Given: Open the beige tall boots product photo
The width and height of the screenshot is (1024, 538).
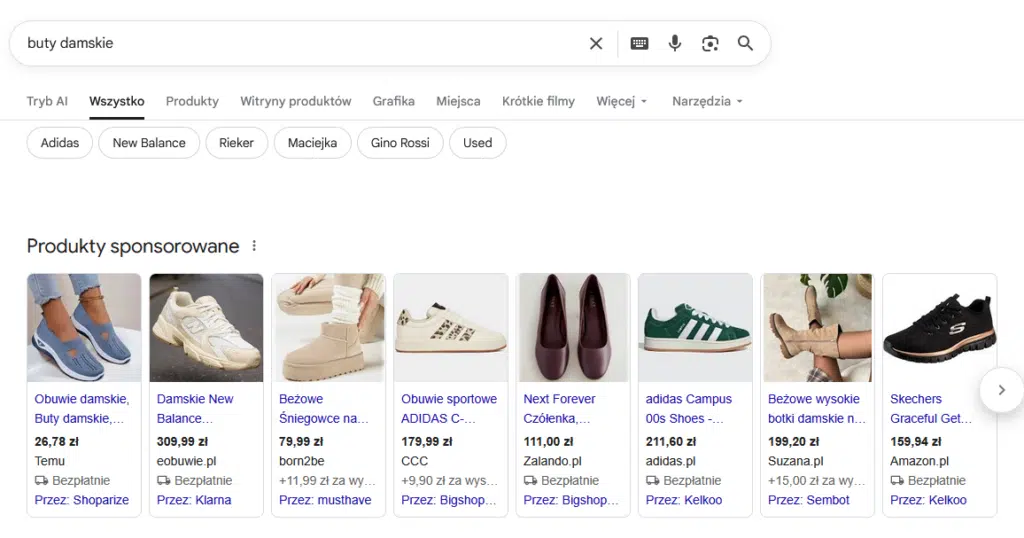Looking at the screenshot, I should click(x=818, y=328).
